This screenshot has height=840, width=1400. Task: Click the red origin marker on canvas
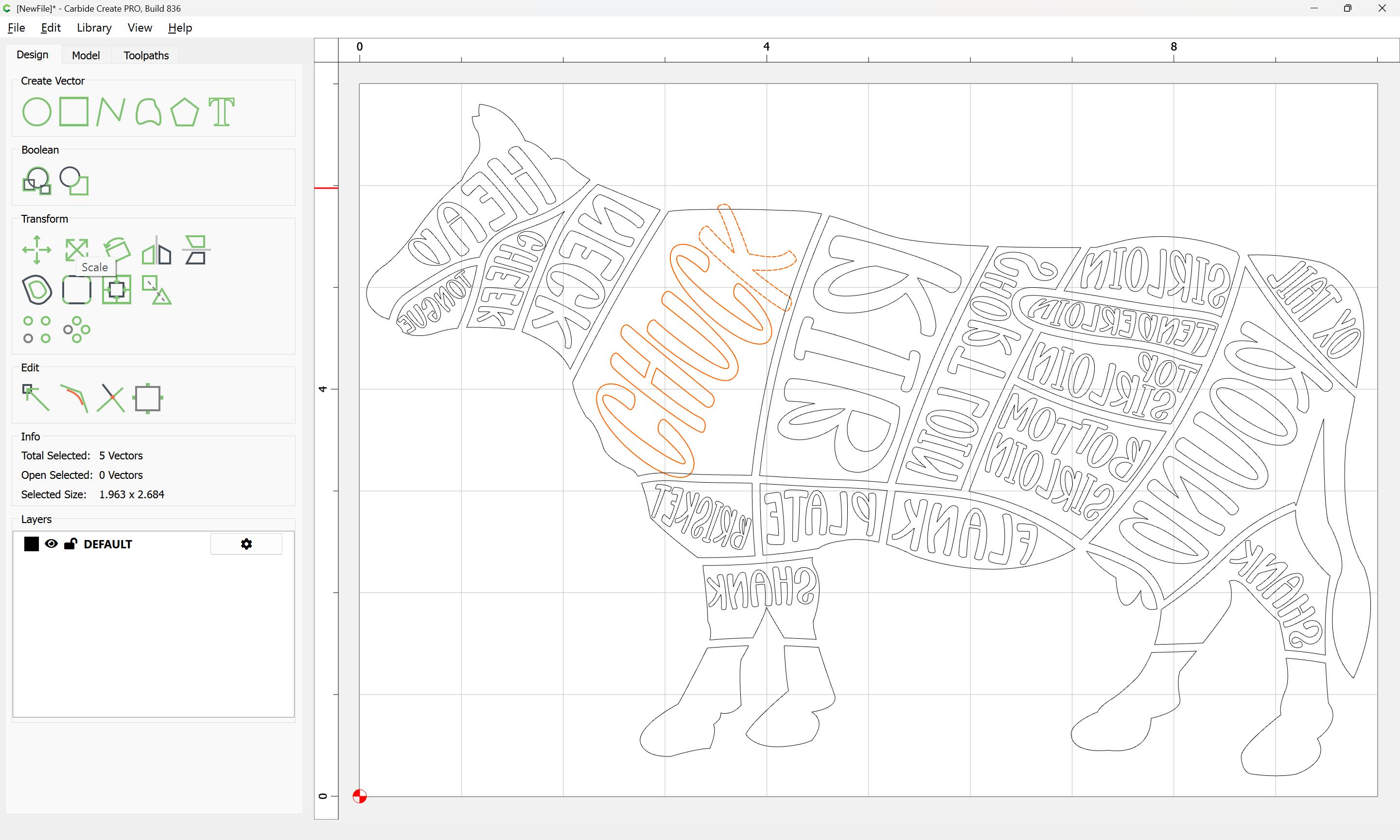[359, 796]
